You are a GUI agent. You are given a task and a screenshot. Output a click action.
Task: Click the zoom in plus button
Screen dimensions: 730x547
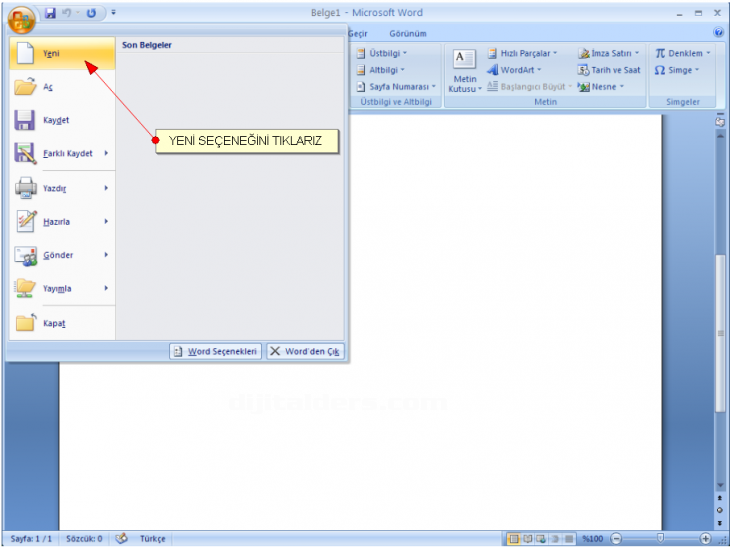tap(705, 539)
